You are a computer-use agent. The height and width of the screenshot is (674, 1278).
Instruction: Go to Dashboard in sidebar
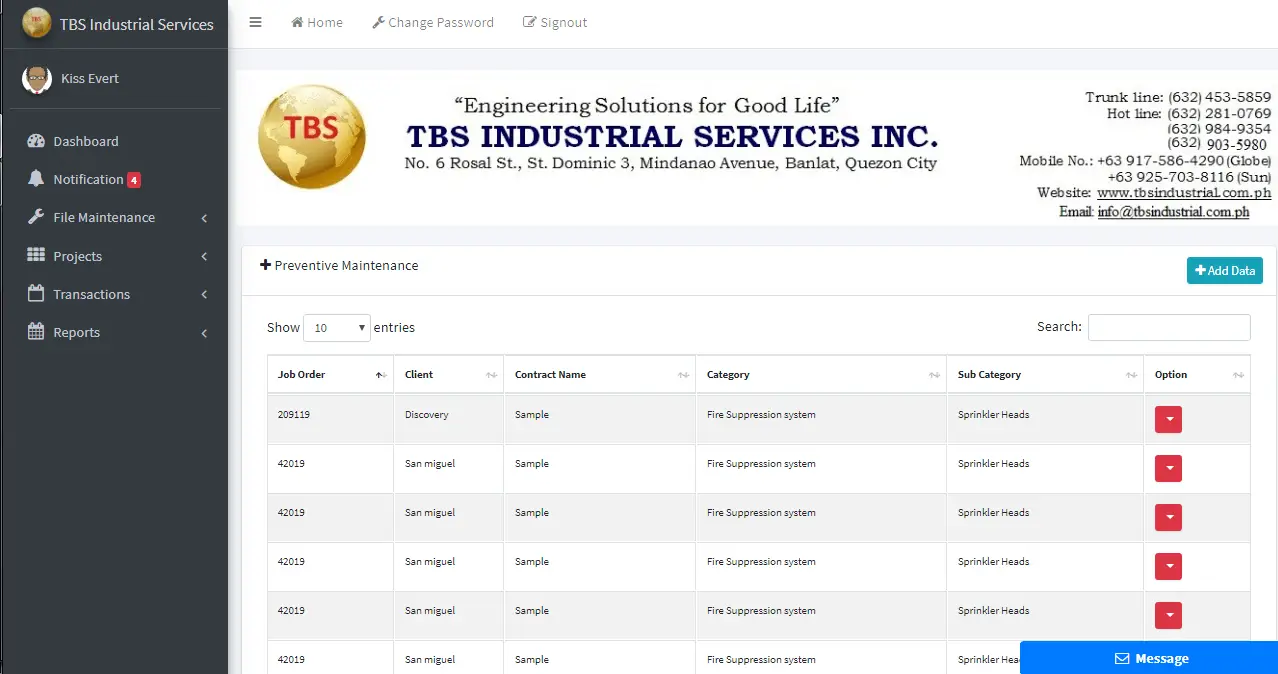pyautogui.click(x=114, y=141)
